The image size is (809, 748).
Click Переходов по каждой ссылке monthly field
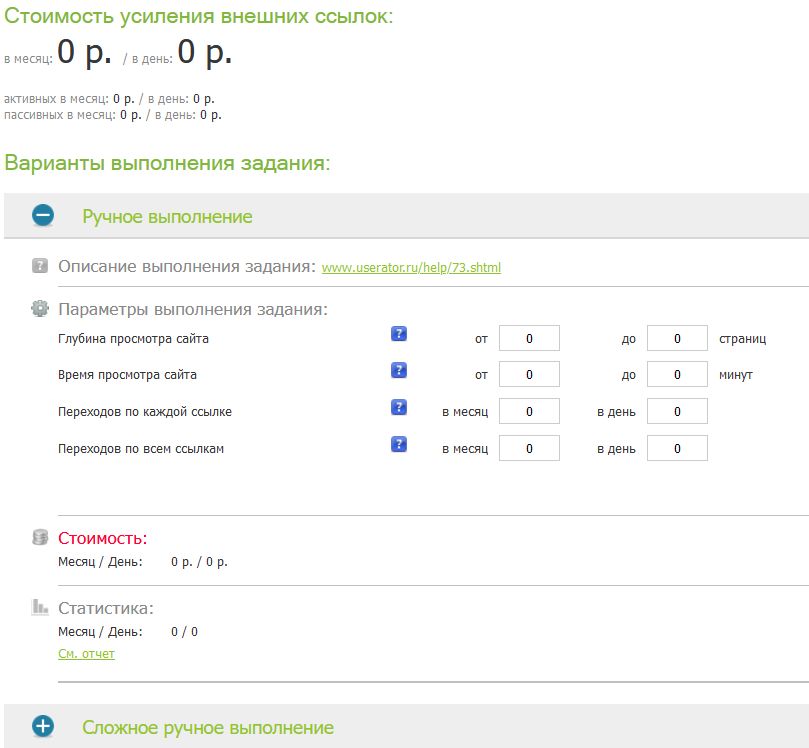coord(529,412)
